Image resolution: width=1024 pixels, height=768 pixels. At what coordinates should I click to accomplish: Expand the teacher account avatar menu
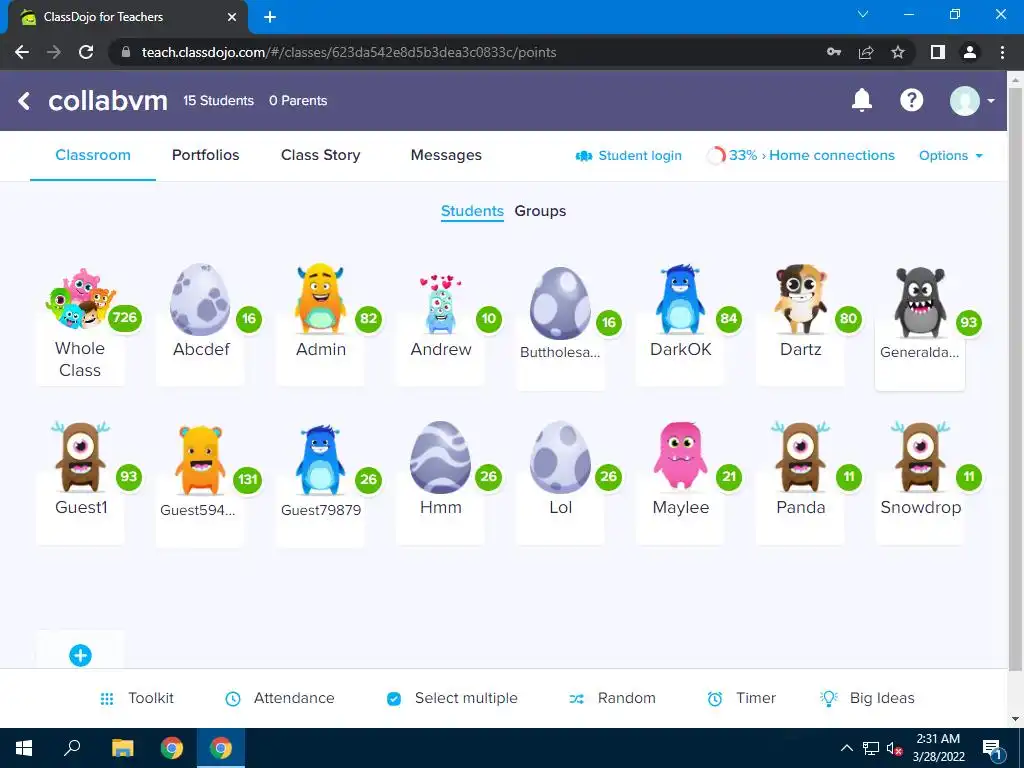click(x=972, y=101)
